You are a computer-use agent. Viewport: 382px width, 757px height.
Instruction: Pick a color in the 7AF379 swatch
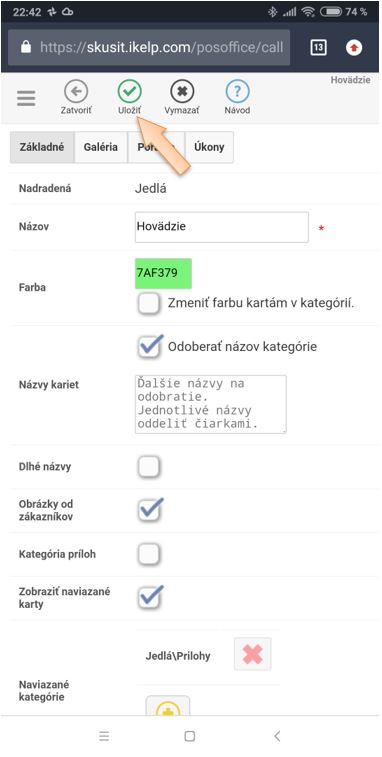pos(163,273)
